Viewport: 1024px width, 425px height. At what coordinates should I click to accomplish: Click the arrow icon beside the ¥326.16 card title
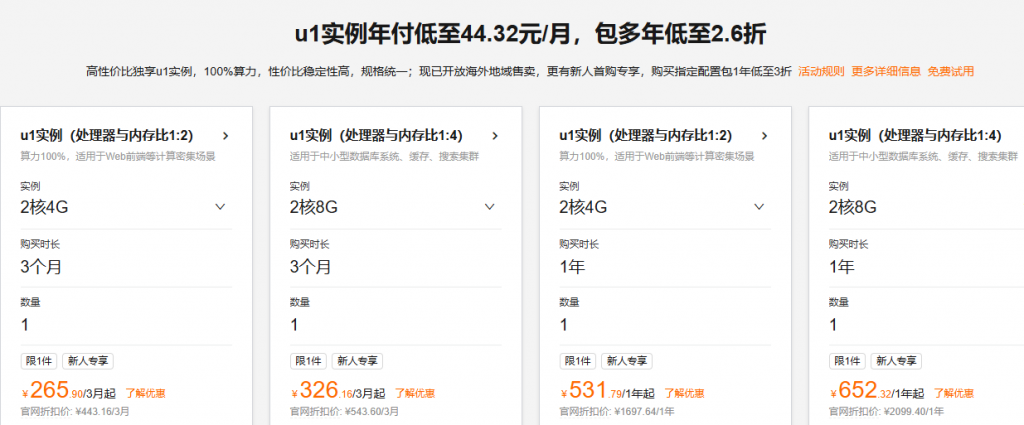(x=495, y=136)
